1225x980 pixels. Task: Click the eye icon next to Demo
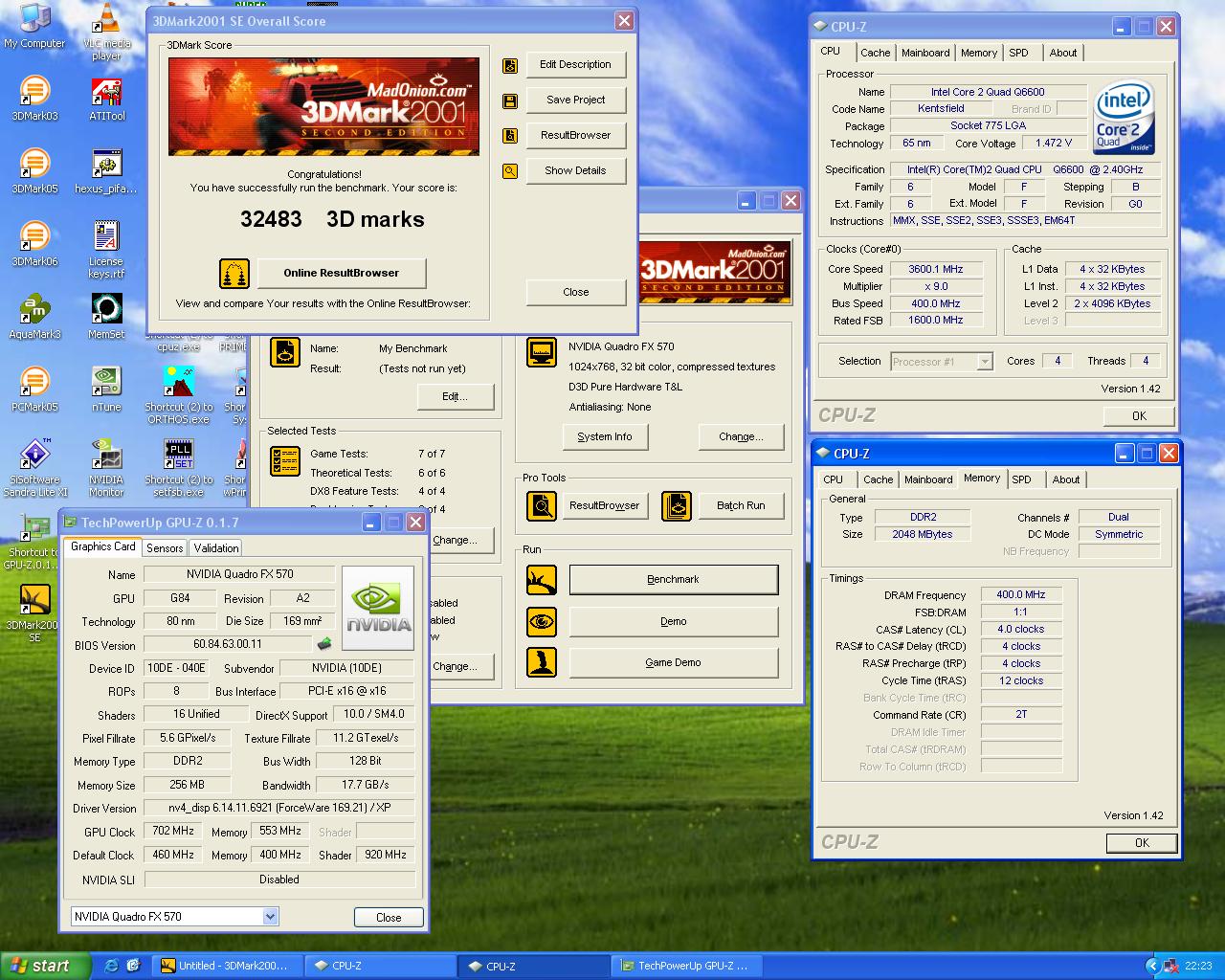[x=542, y=621]
